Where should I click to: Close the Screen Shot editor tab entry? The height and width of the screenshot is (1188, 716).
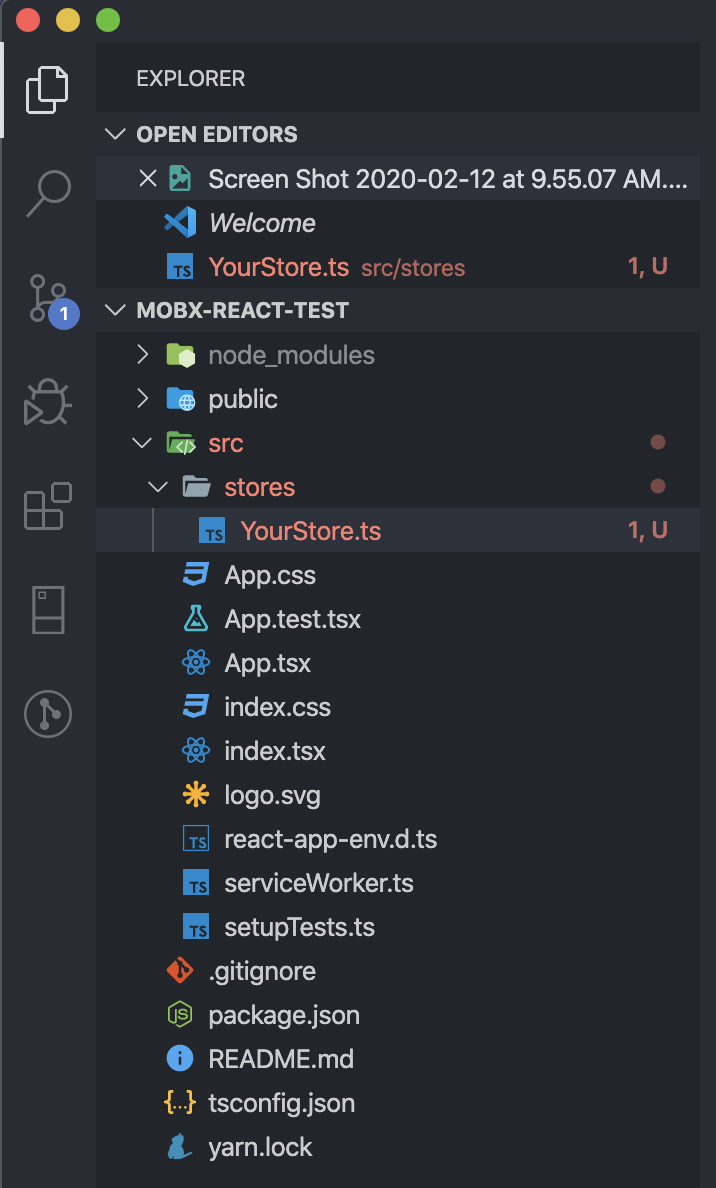[x=148, y=179]
